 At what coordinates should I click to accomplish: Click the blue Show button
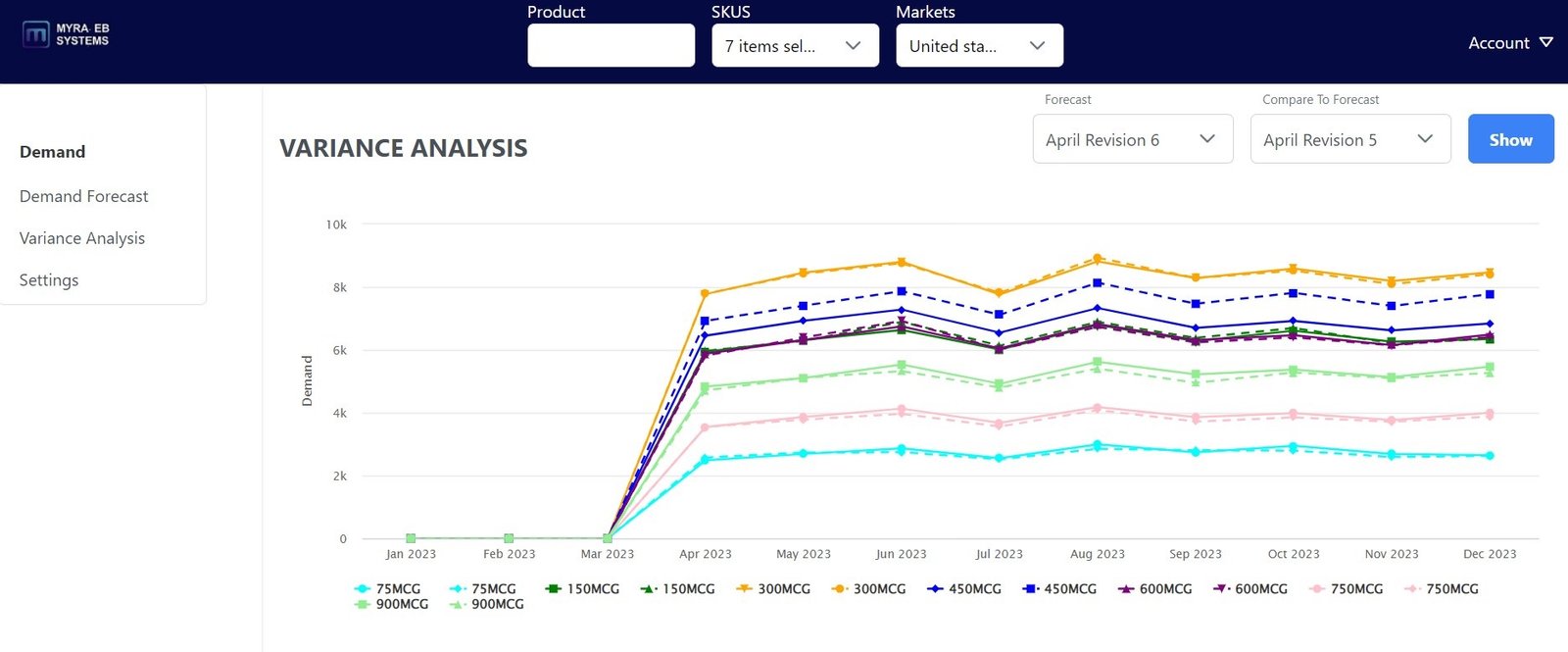[1511, 139]
